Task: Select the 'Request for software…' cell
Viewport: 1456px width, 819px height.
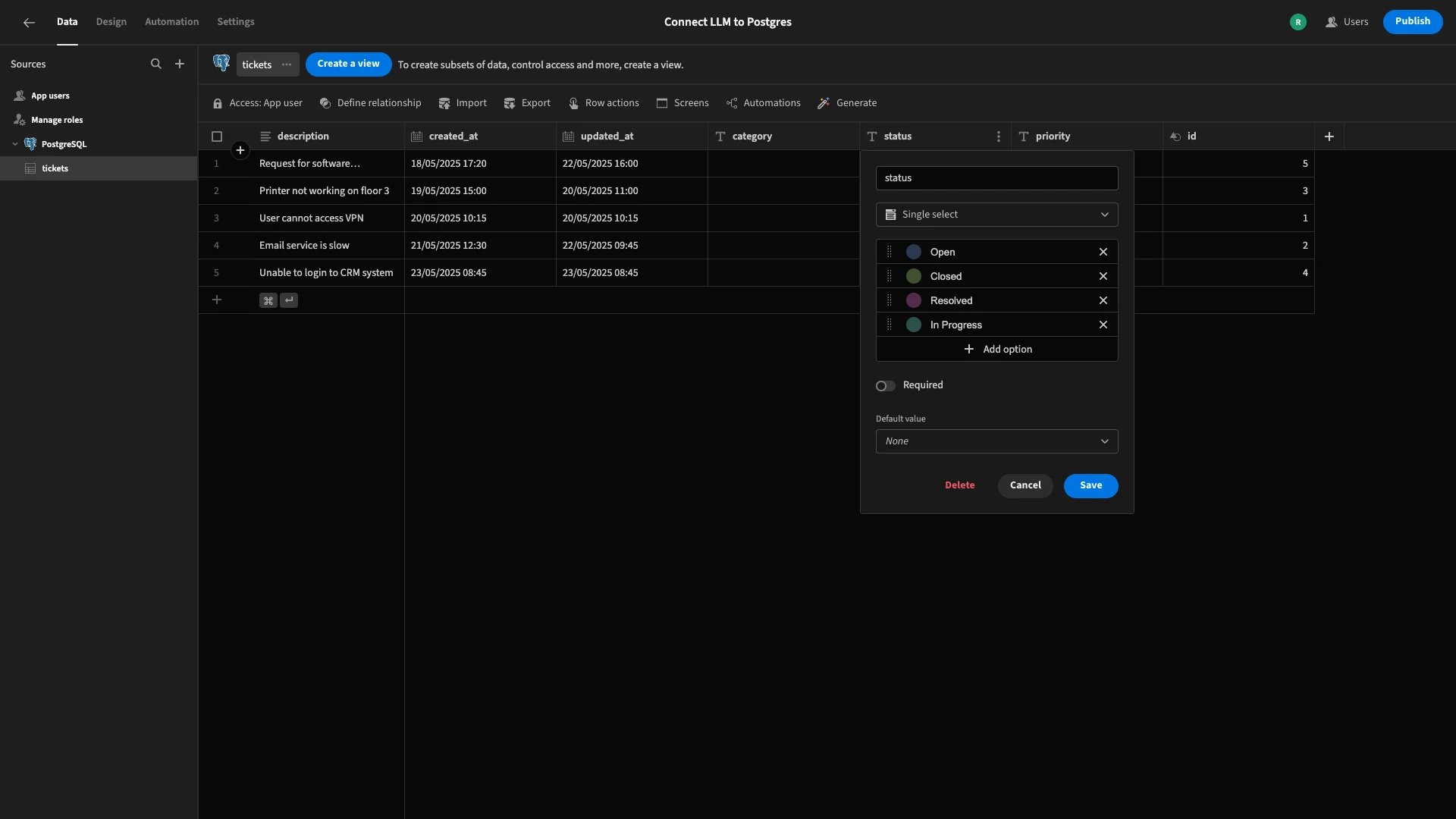Action: [x=328, y=164]
